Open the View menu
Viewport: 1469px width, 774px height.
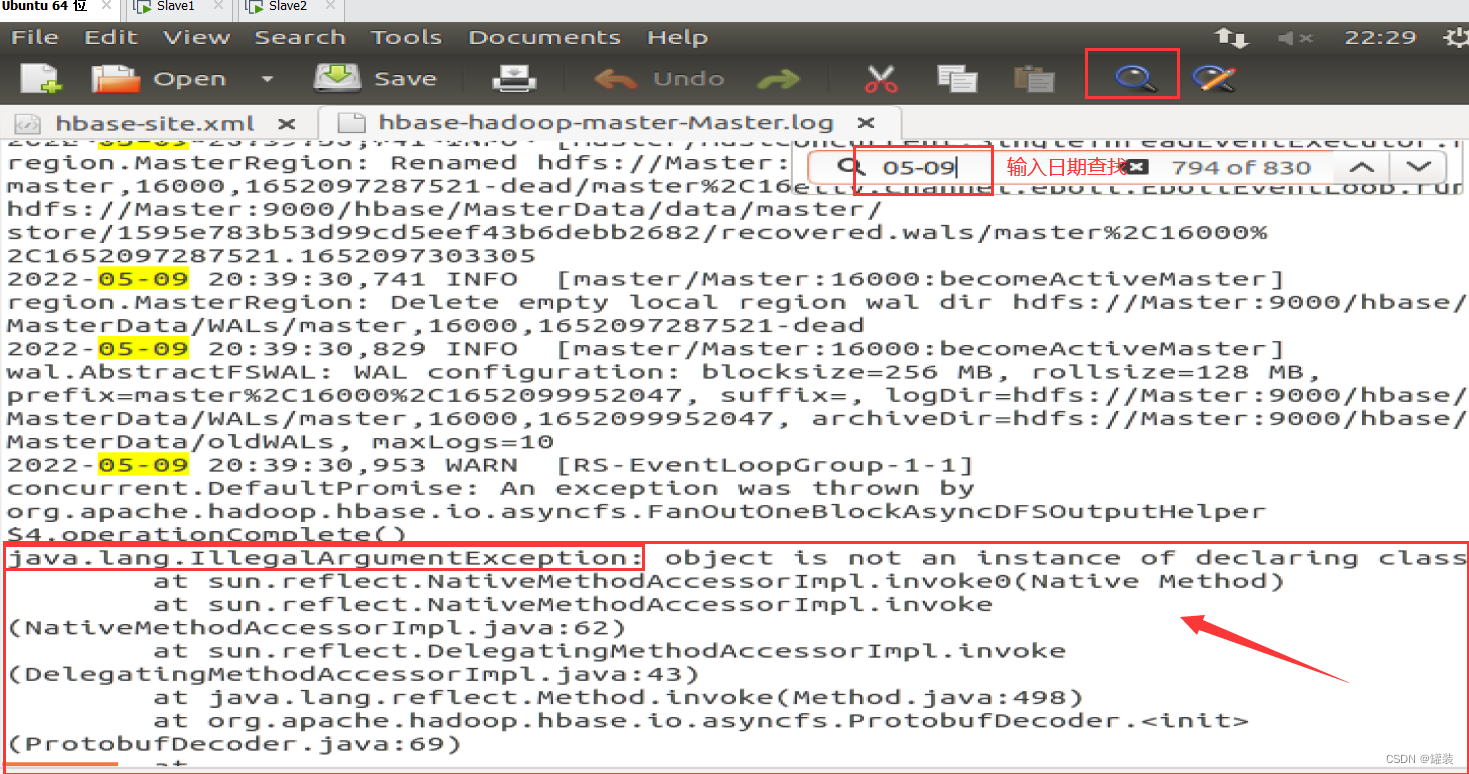197,37
